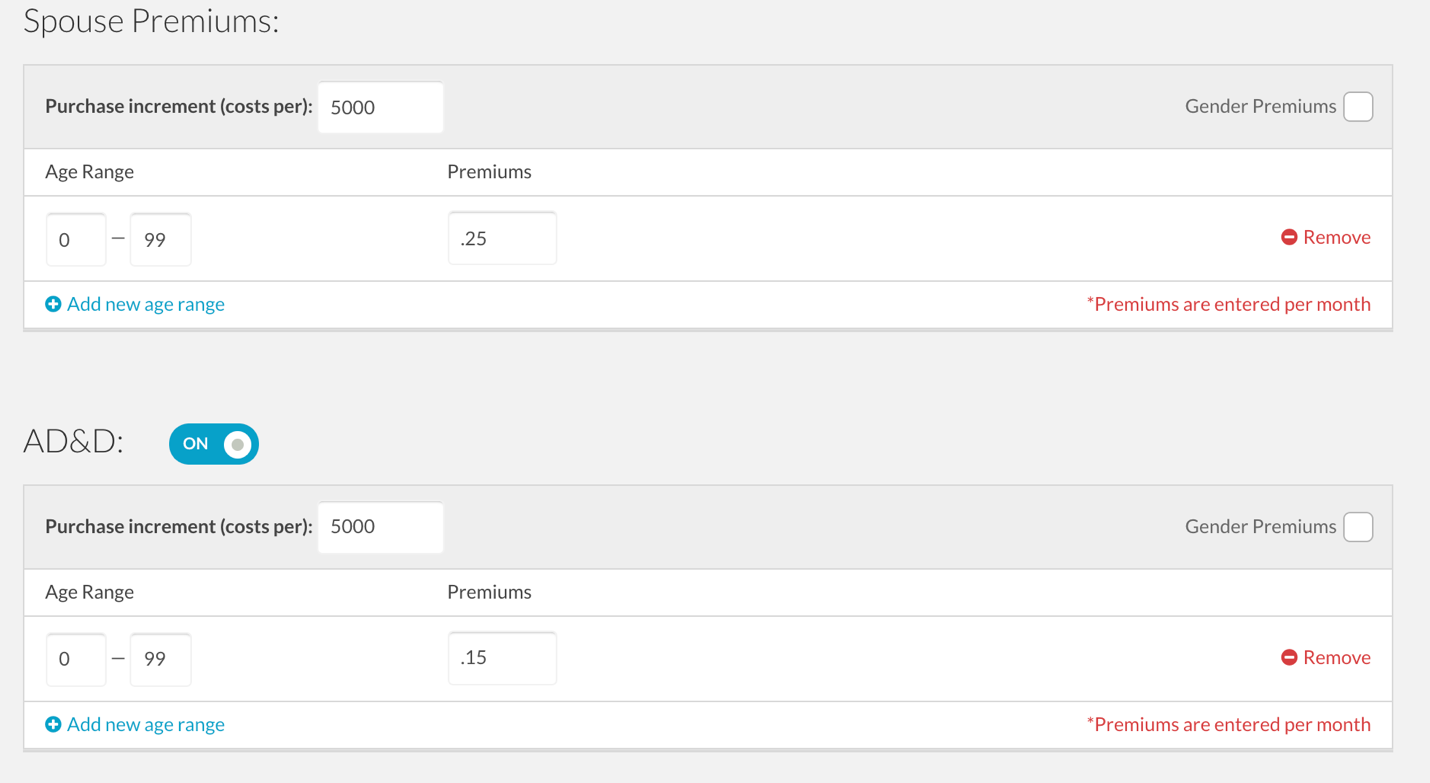Click the white knob on AD&D switch
1430x783 pixels.
coord(238,444)
